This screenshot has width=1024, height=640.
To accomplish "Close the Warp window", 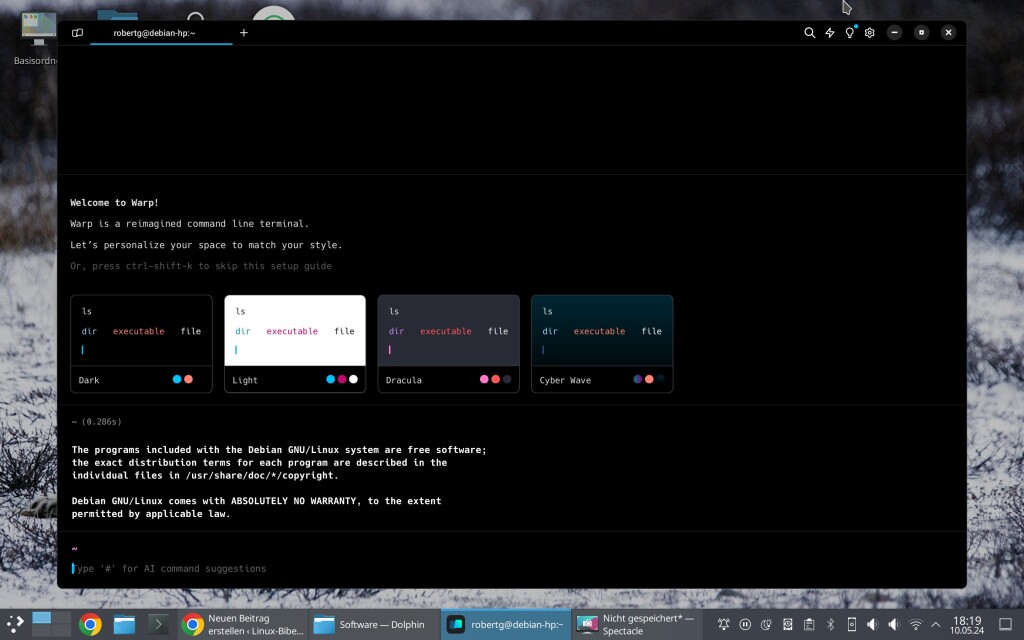I will [x=948, y=33].
